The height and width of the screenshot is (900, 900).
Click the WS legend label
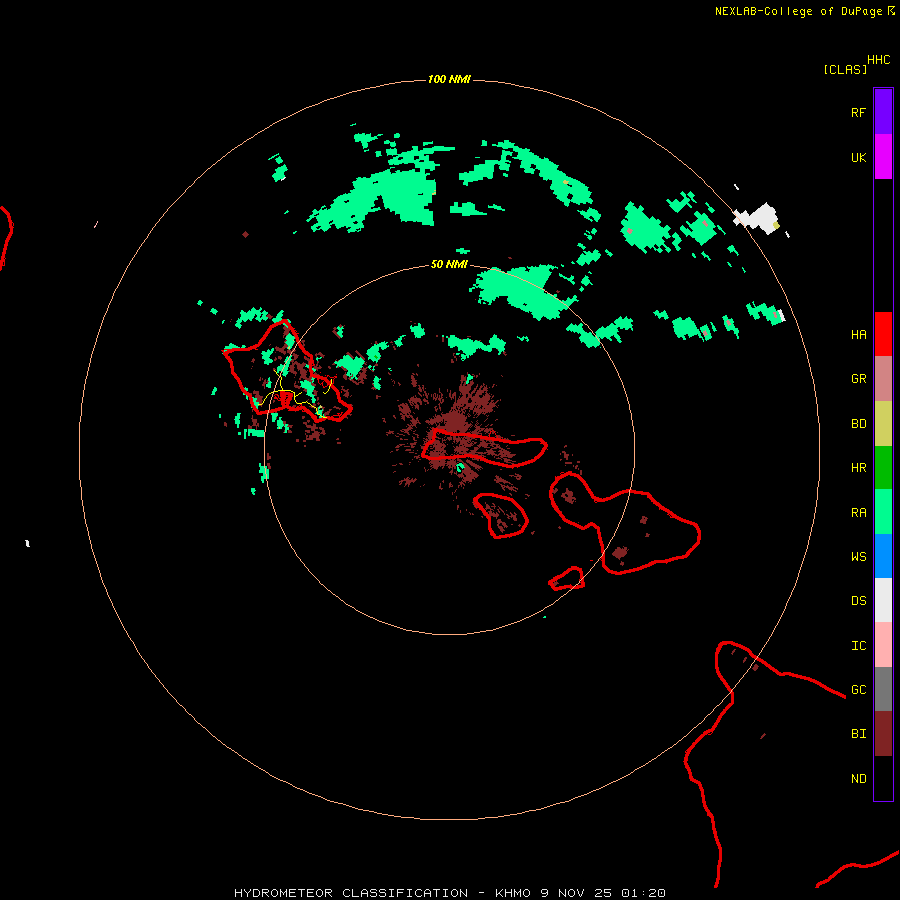(858, 556)
